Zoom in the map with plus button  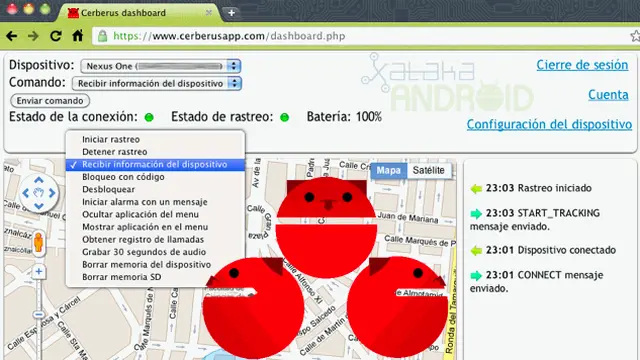pyautogui.click(x=39, y=271)
